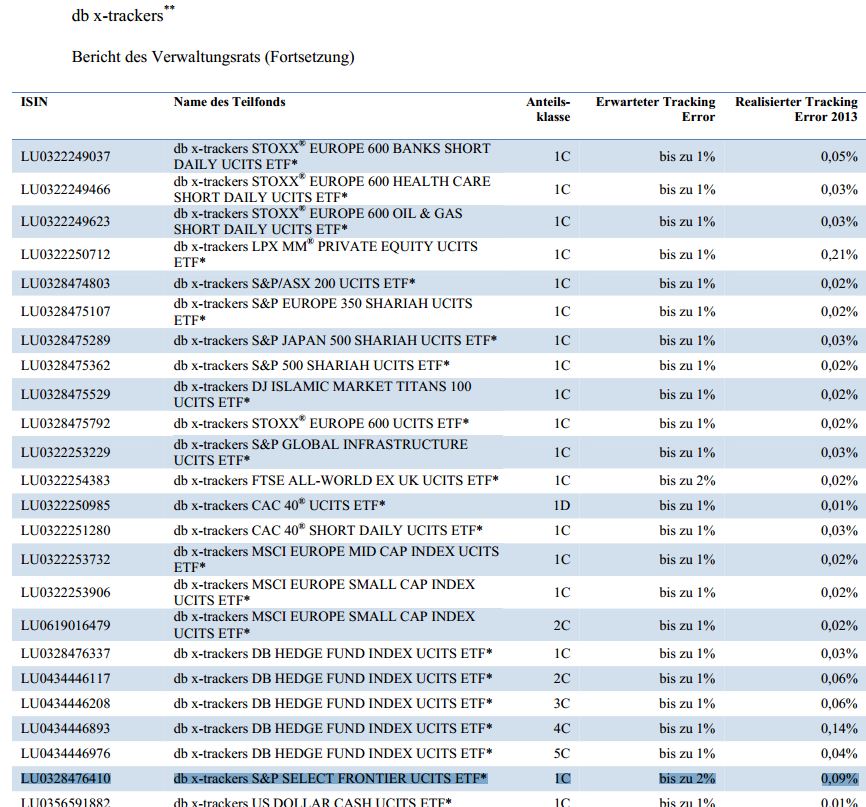
Task: Click the EUROPE 600 HEALTH CARE fund name
Action: pyautogui.click(x=332, y=189)
